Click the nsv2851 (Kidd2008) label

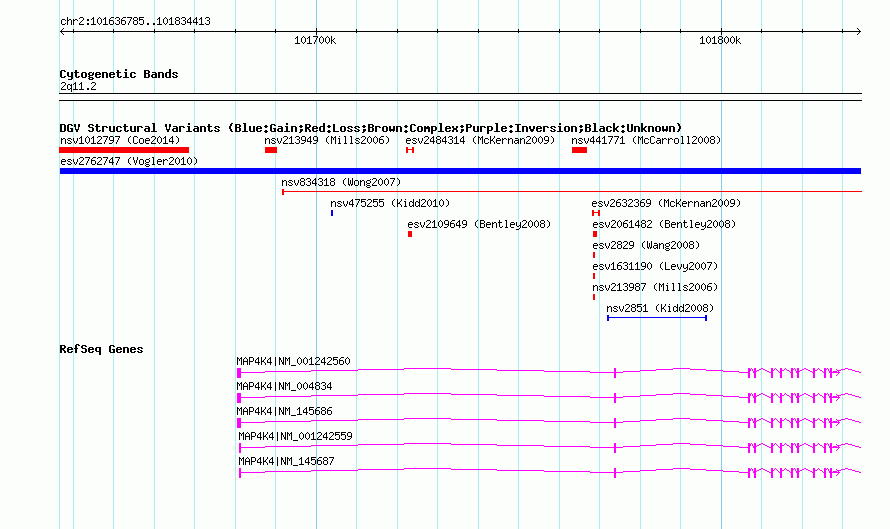pos(660,308)
